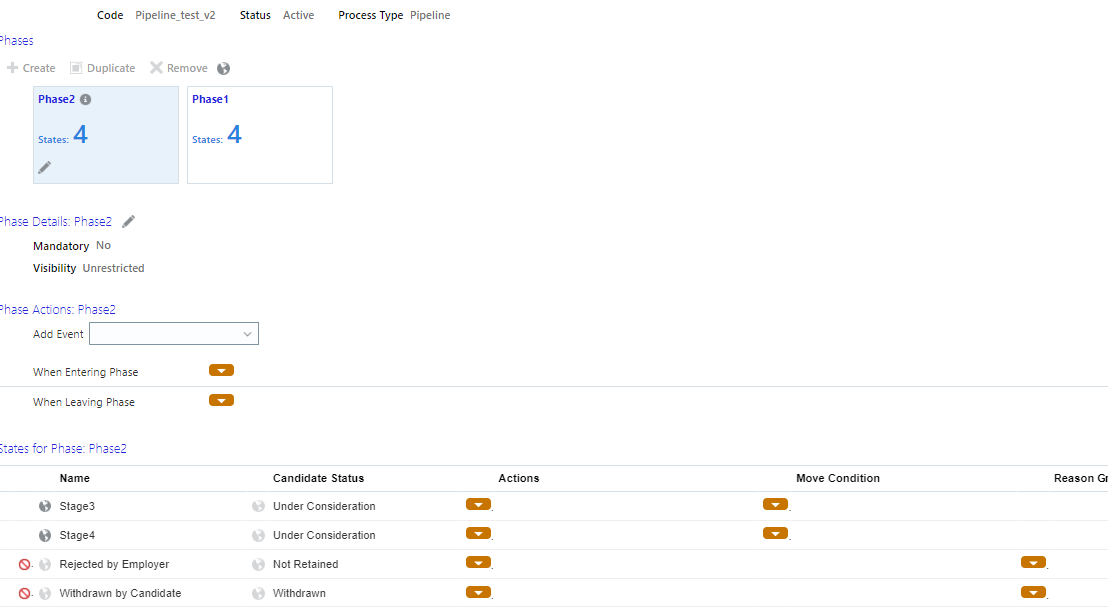
Task: Expand the When Entering Phase action menu
Action: 221,370
